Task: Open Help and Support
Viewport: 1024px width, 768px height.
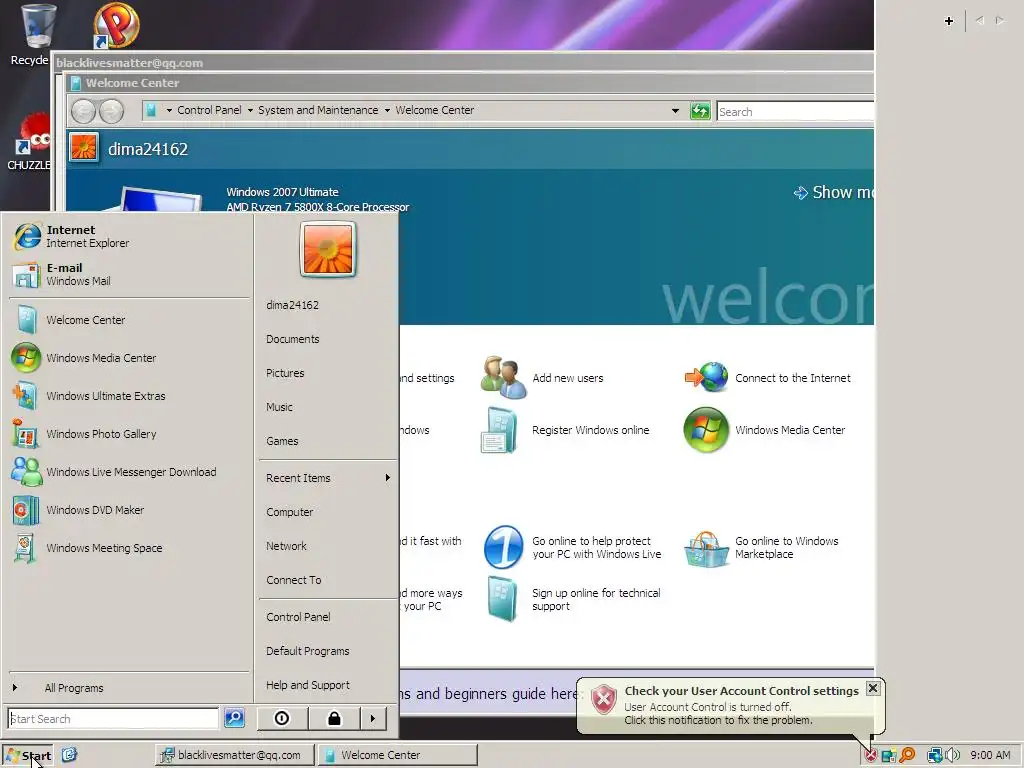Action: 308,685
